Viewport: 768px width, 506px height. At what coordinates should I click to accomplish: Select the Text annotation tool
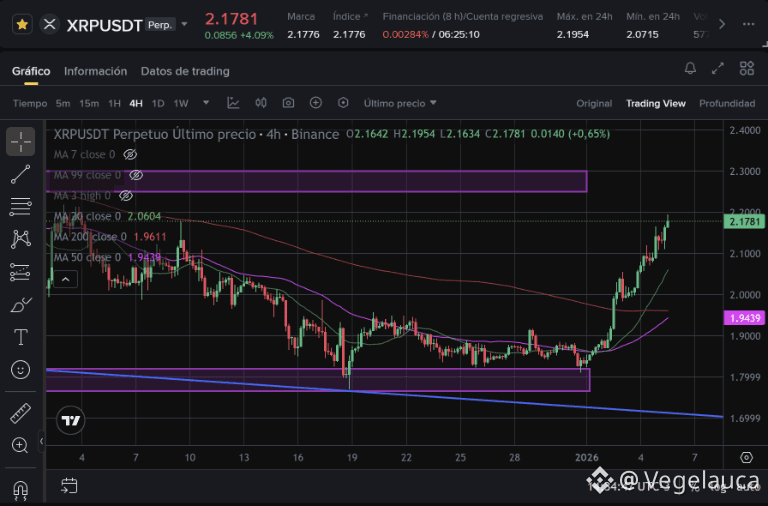pyautogui.click(x=21, y=337)
